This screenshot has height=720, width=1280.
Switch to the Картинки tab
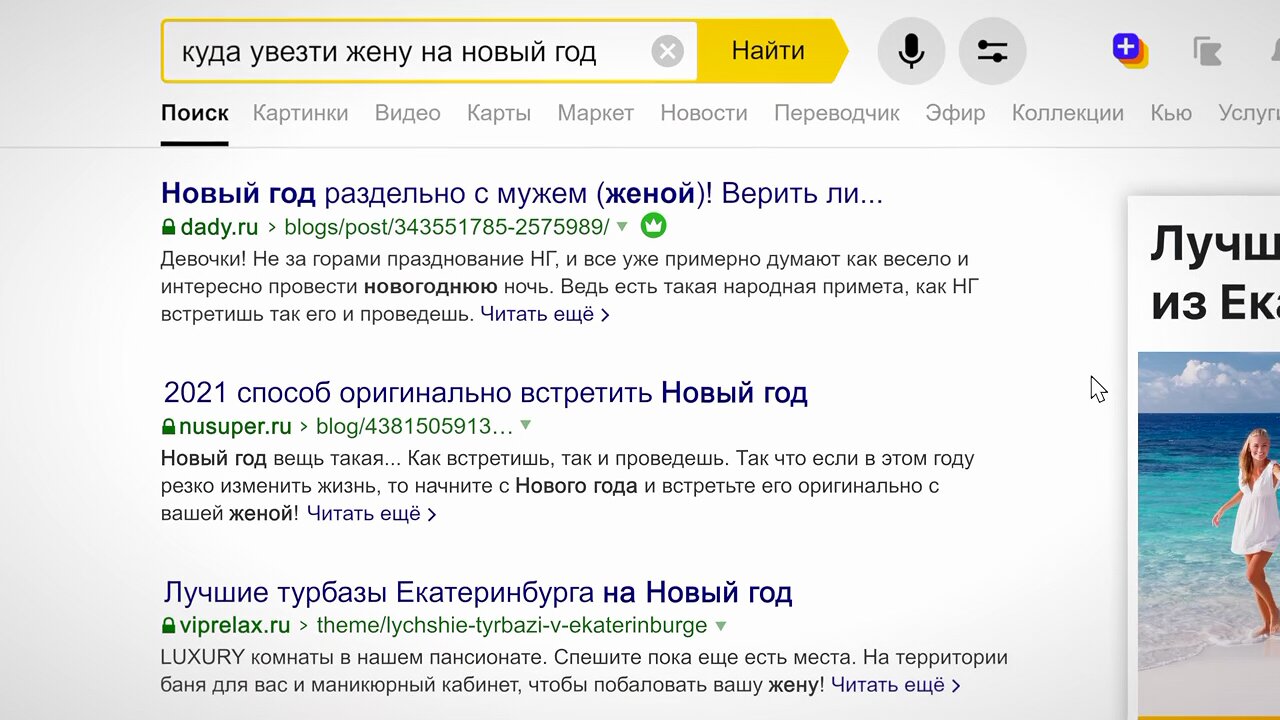click(x=300, y=113)
